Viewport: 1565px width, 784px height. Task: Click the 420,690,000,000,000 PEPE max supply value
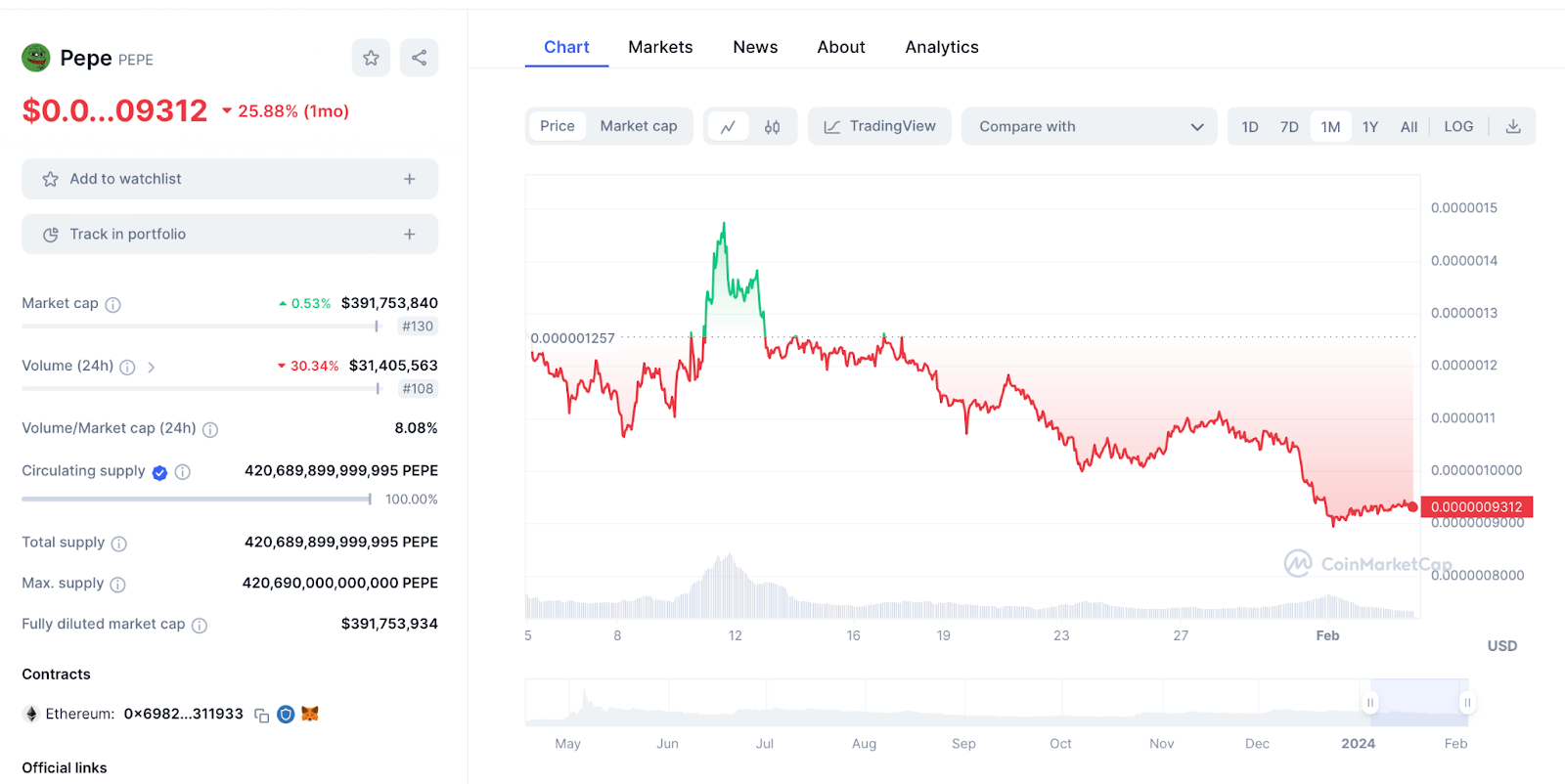[340, 583]
